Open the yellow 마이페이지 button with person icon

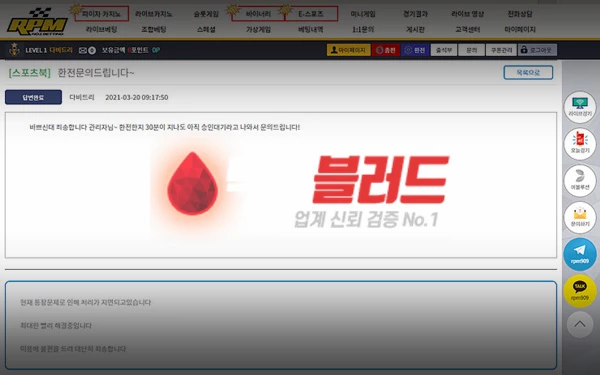pos(349,50)
